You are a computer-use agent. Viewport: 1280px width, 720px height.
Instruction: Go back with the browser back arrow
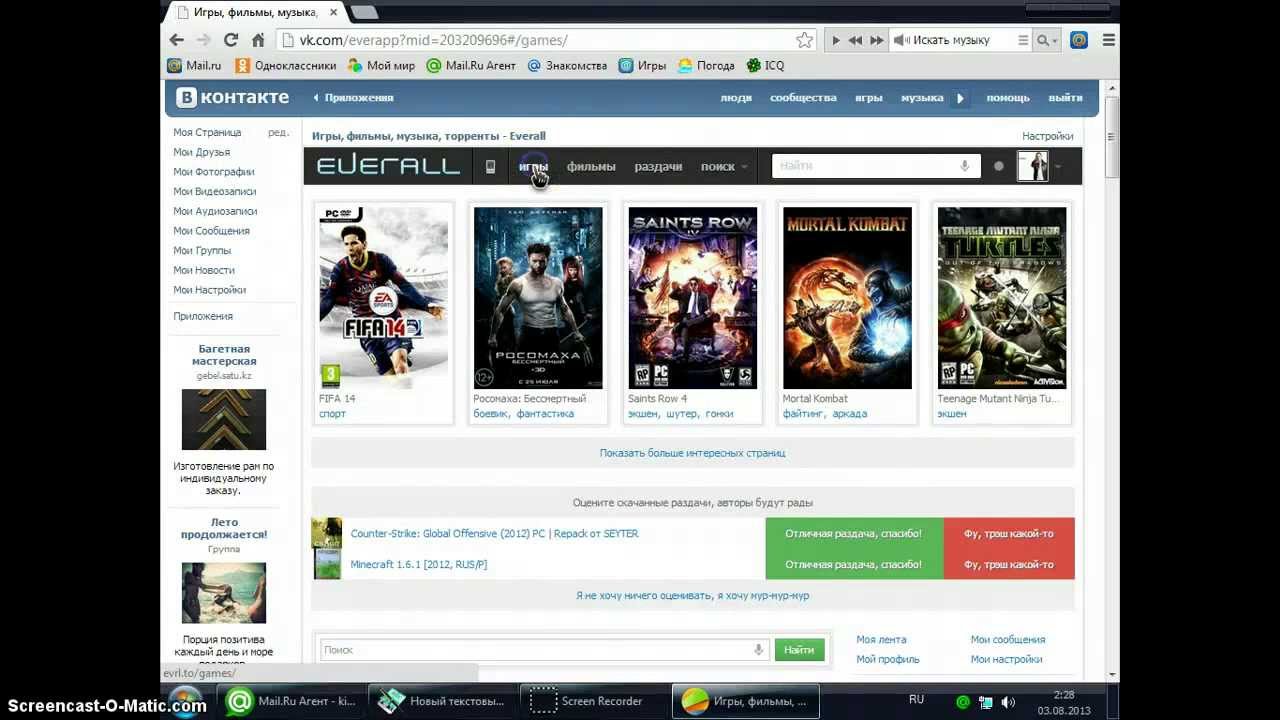click(177, 40)
